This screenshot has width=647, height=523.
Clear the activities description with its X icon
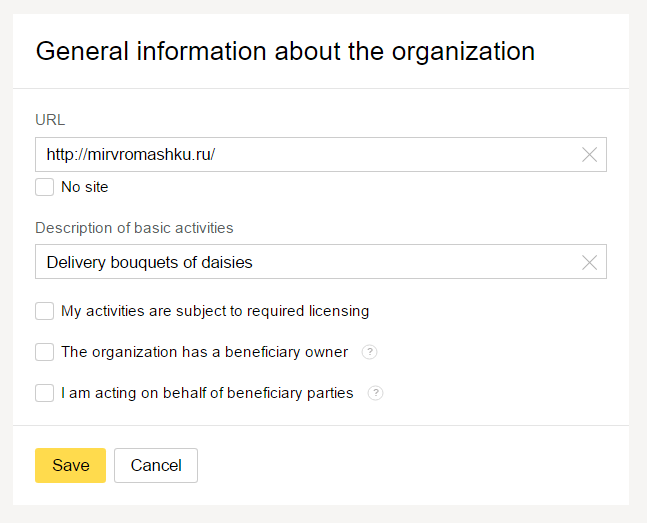pos(589,262)
